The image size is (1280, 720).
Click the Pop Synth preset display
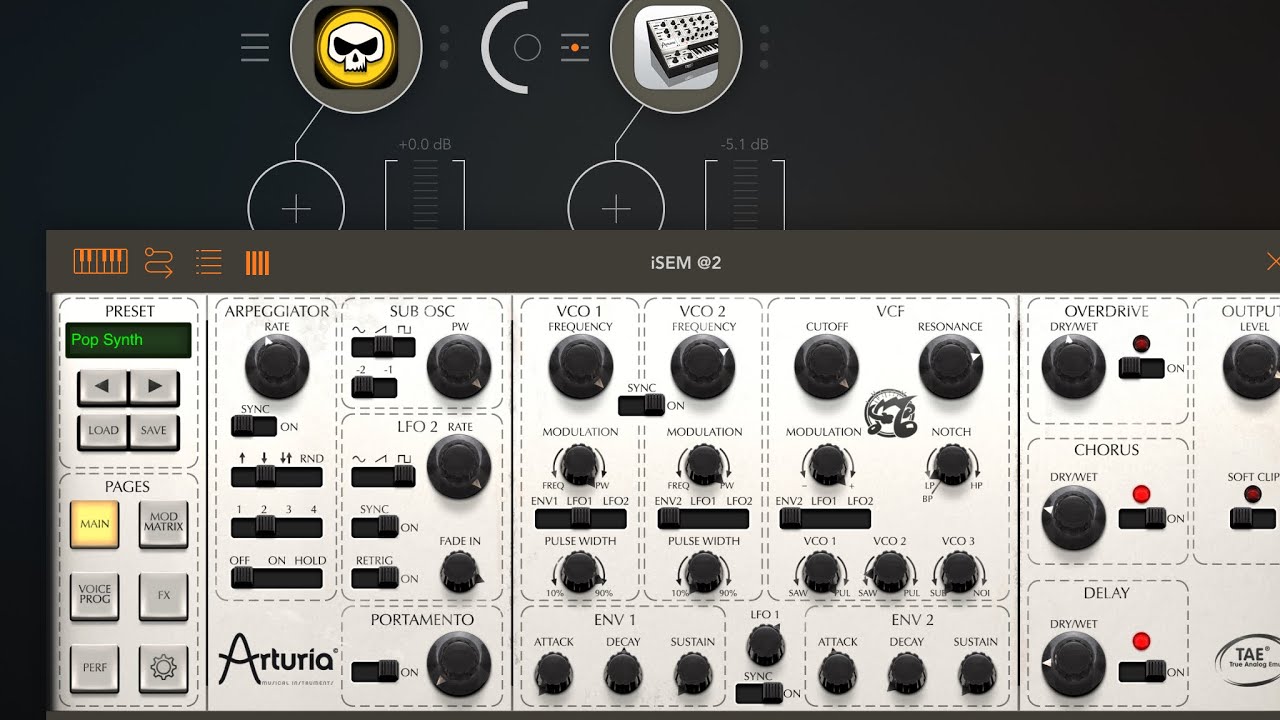pos(128,340)
